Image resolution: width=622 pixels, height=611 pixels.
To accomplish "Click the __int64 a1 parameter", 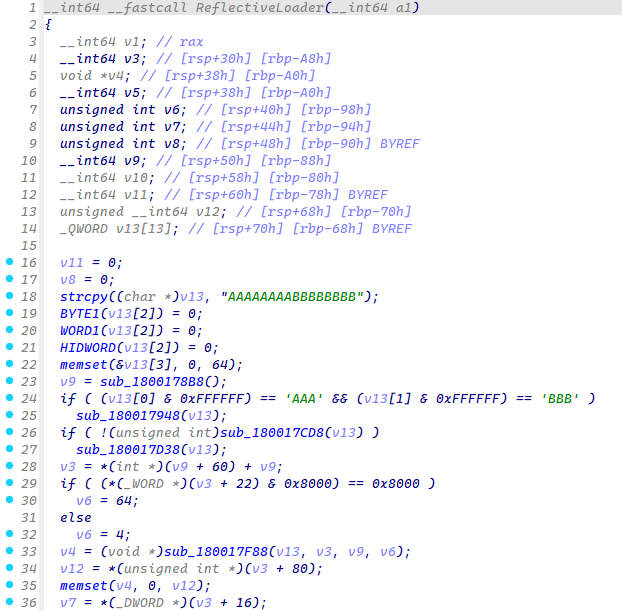I will tap(372, 8).
